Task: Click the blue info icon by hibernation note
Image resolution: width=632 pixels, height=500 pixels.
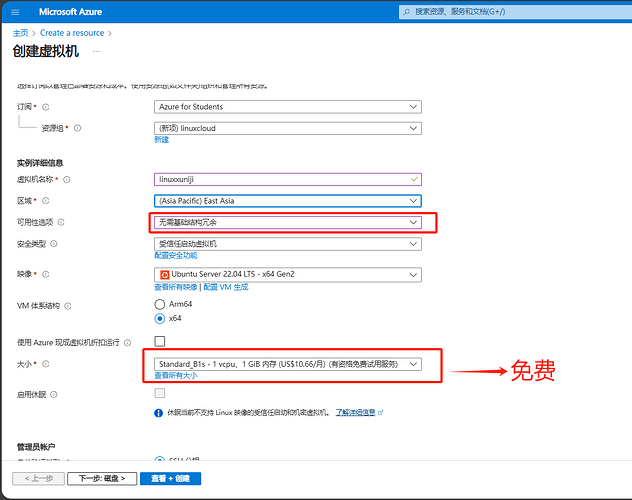Action: coord(158,413)
